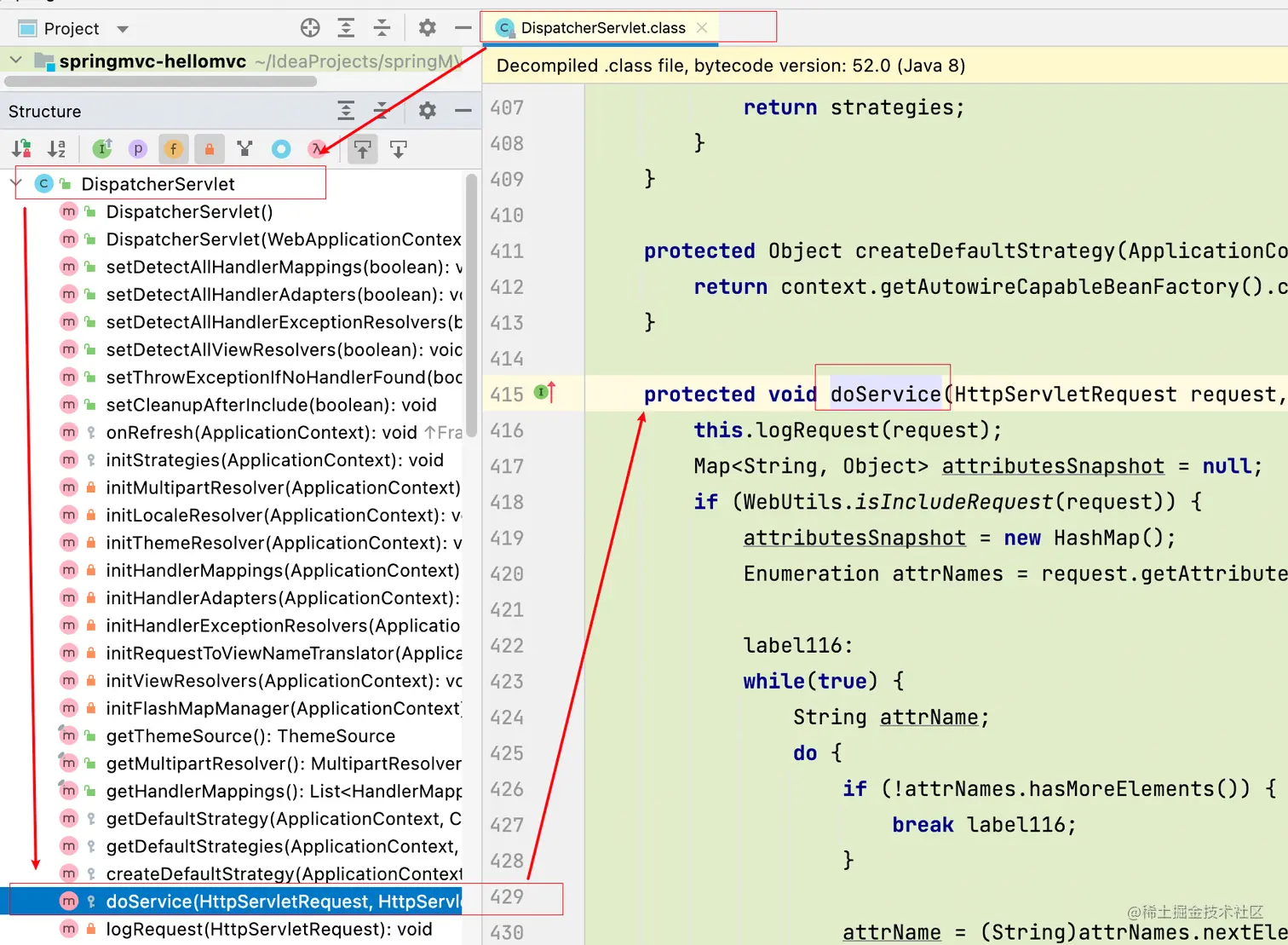Screen dimensions: 1288x945
Task: Toggle the blue circle filter in Structure toolbar
Action: click(x=281, y=149)
